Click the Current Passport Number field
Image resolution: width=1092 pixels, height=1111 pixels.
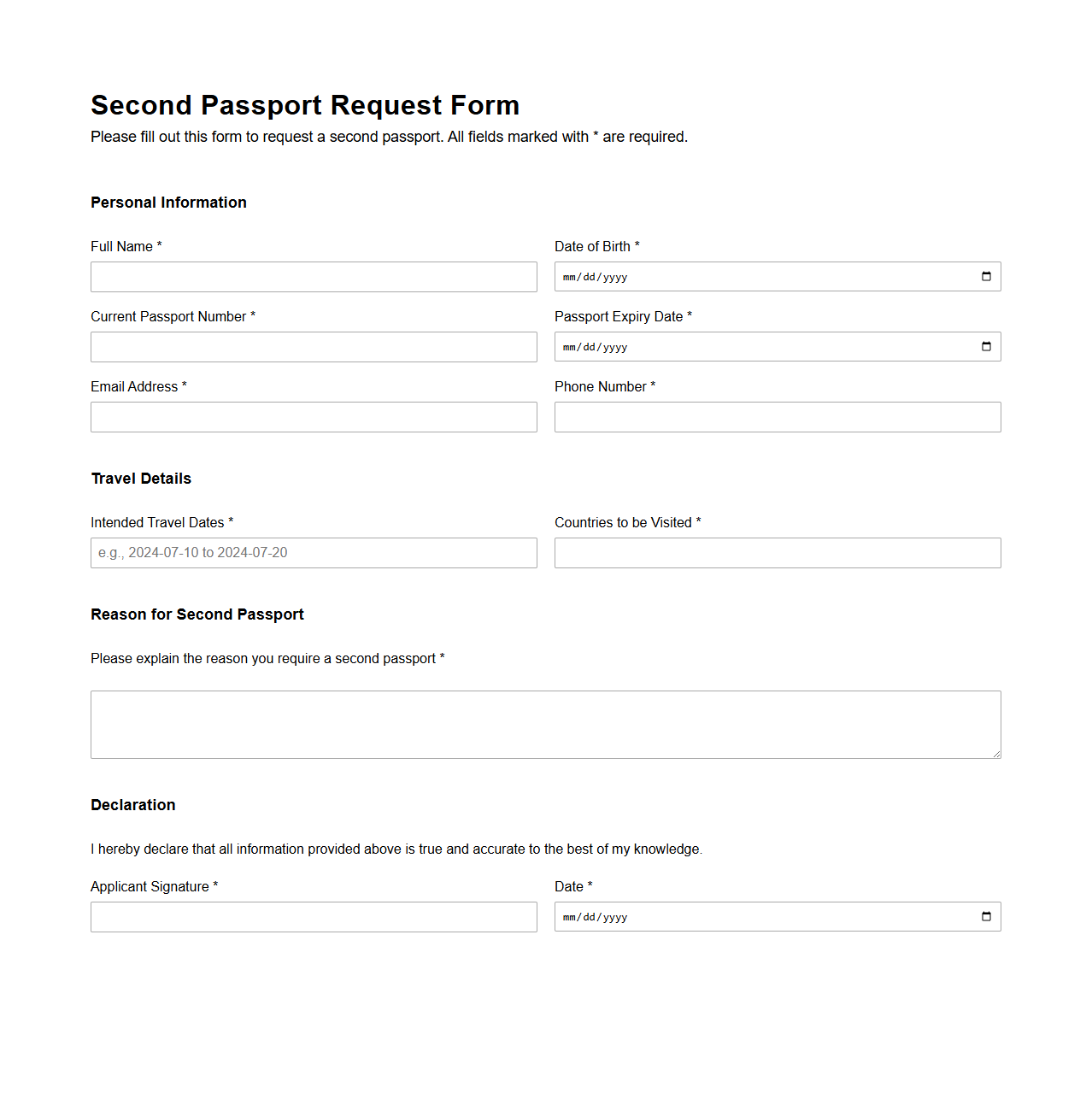point(314,346)
